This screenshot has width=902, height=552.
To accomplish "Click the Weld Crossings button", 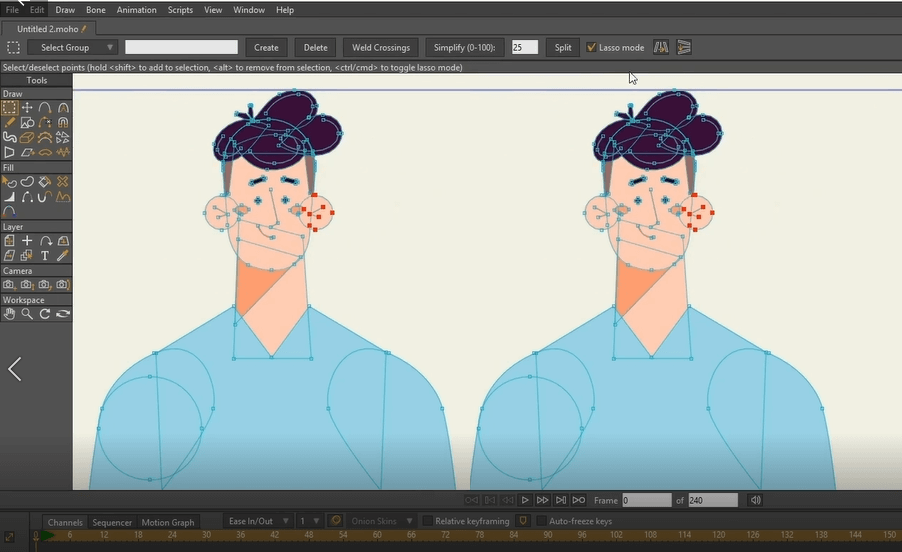I will [381, 47].
